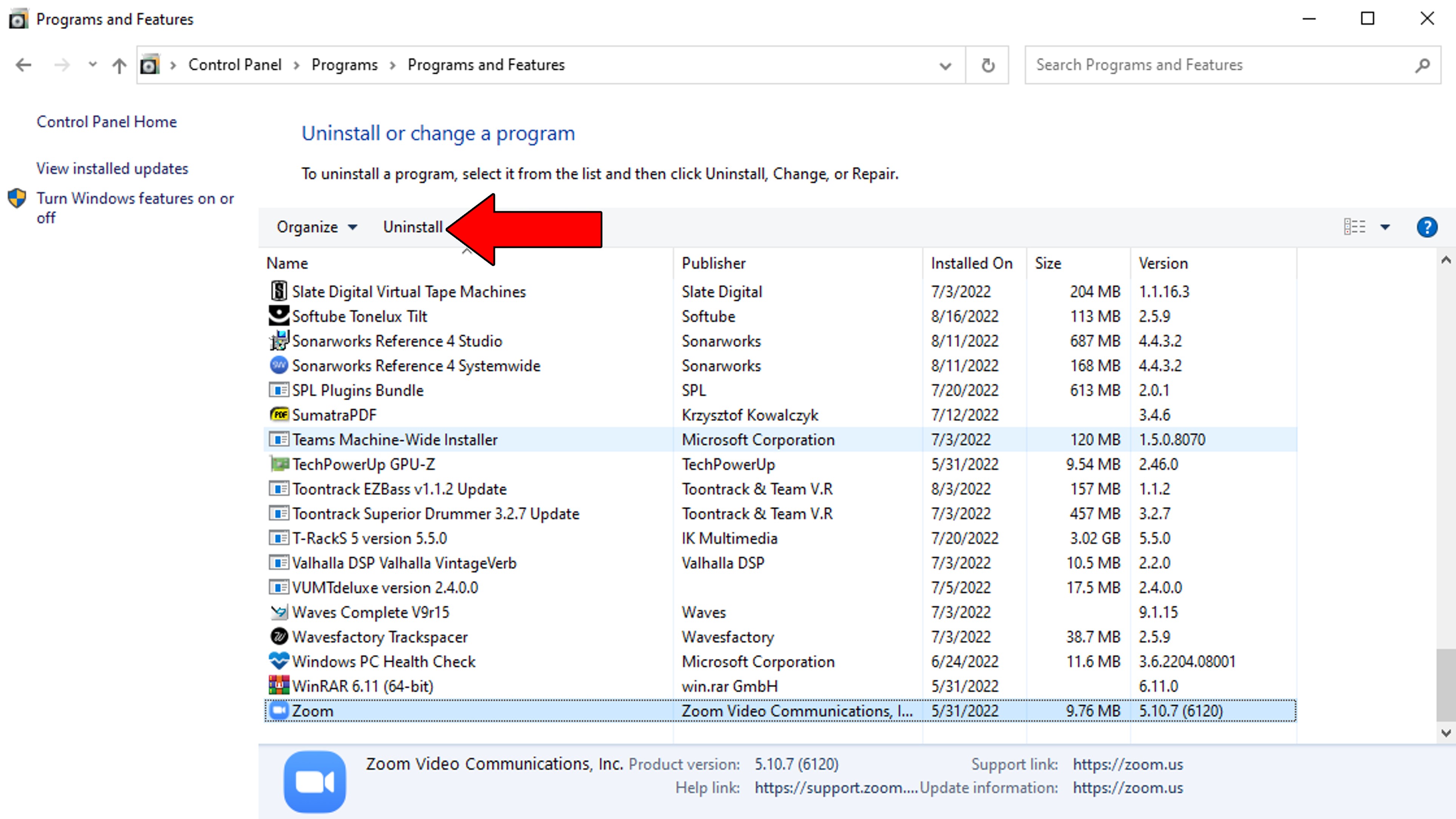Click the up-one-level arrow icon
Screen dimensions: 1456x819
(119, 66)
